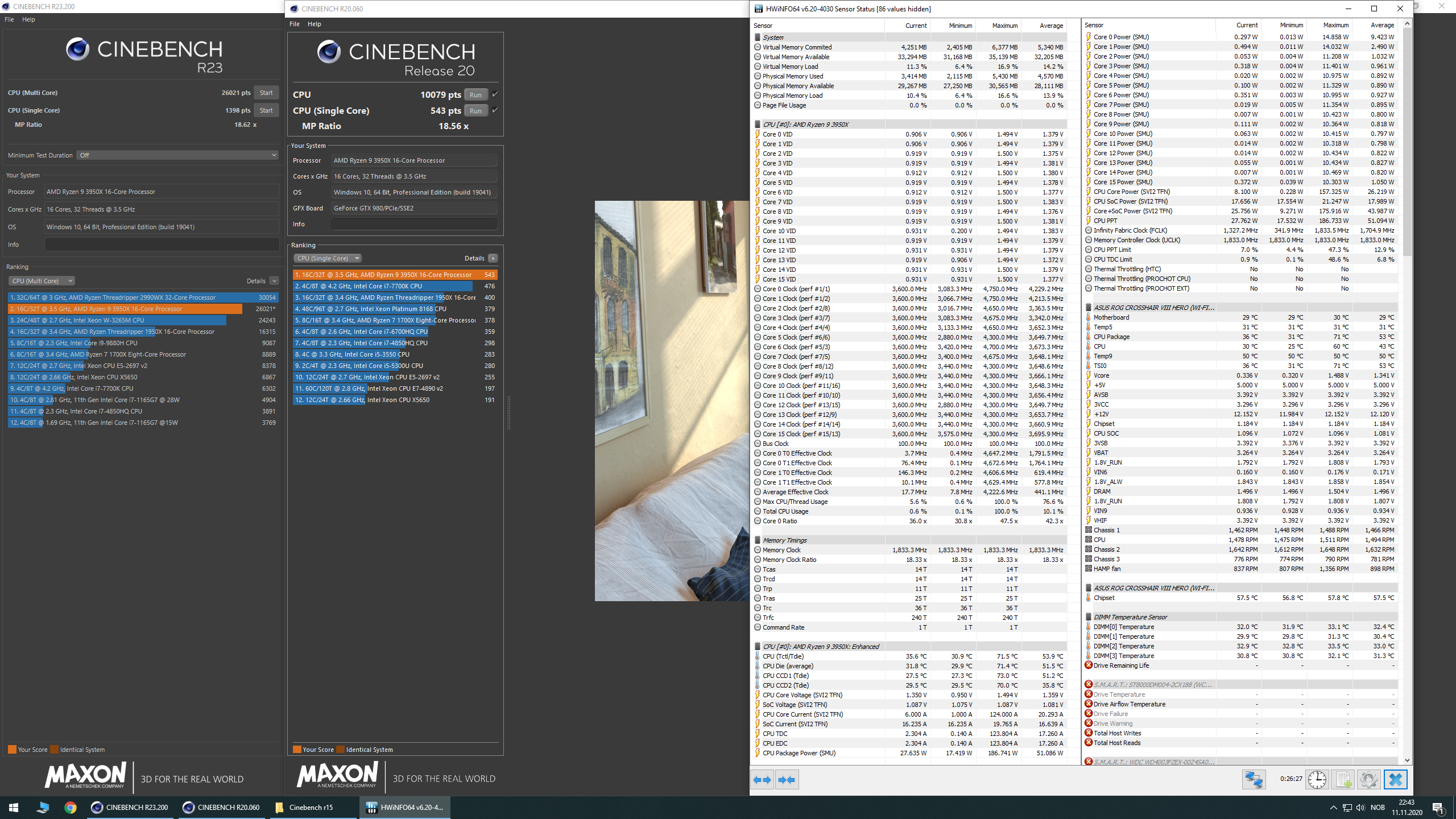The image size is (1456, 819).
Task: Click the Memory Timings group chip icon
Action: (758, 540)
